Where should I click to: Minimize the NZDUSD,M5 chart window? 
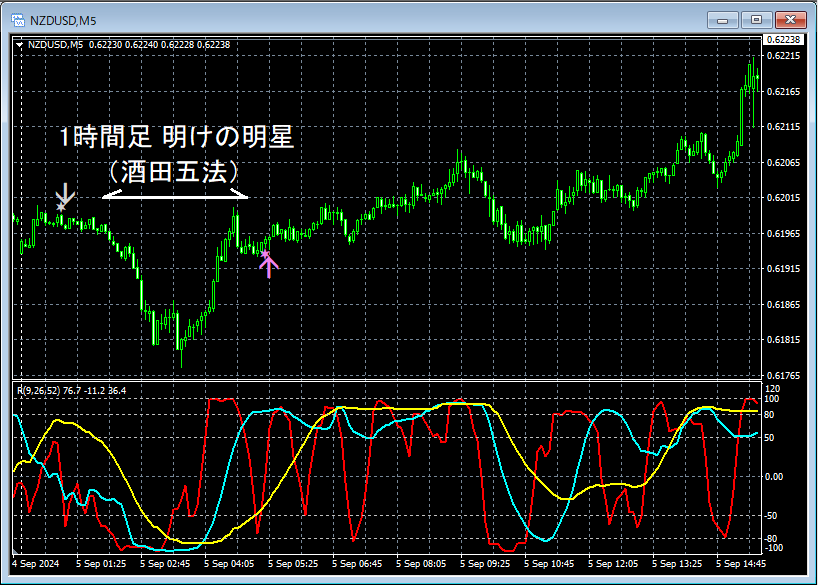pyautogui.click(x=723, y=20)
